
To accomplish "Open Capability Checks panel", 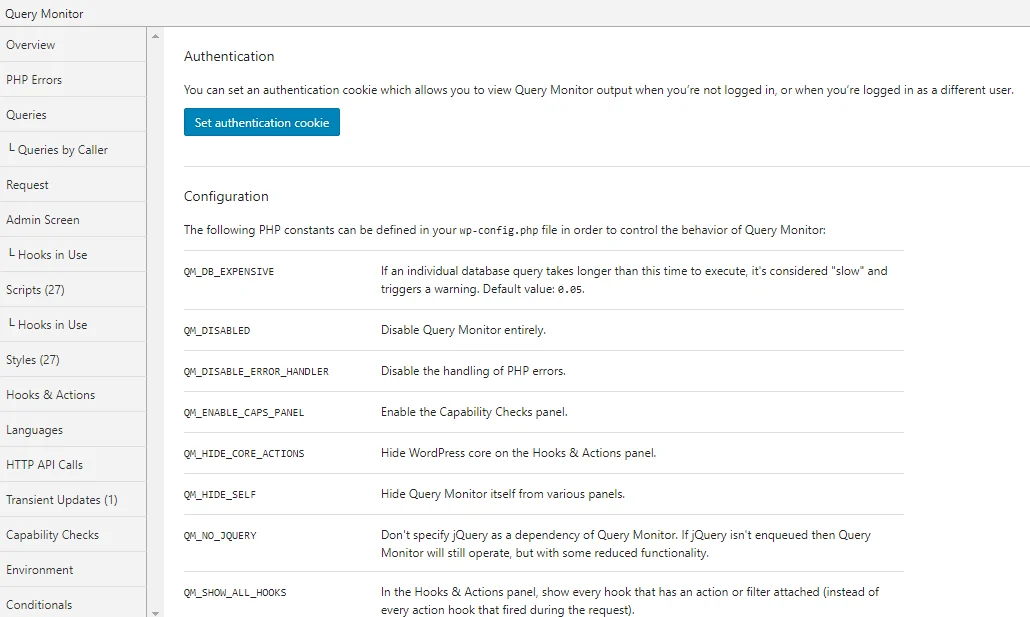I will tap(73, 534).
